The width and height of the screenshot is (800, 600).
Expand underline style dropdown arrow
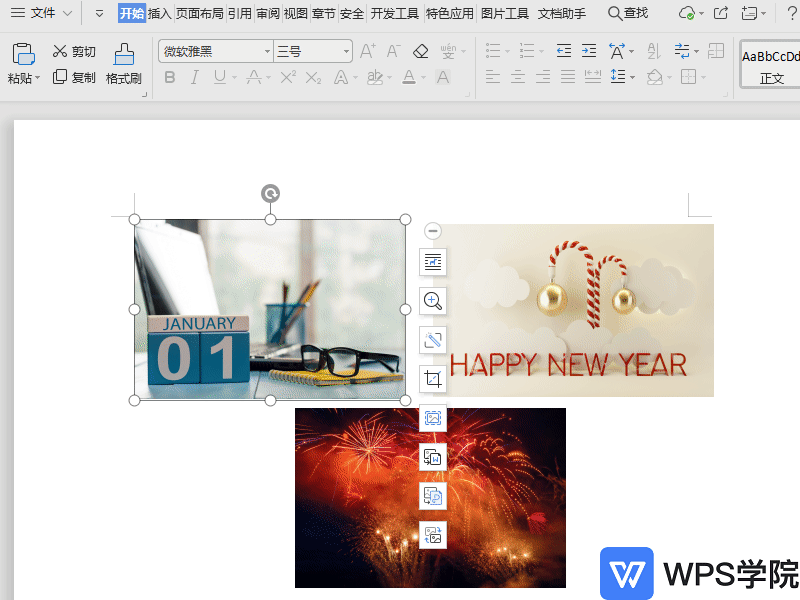click(234, 78)
